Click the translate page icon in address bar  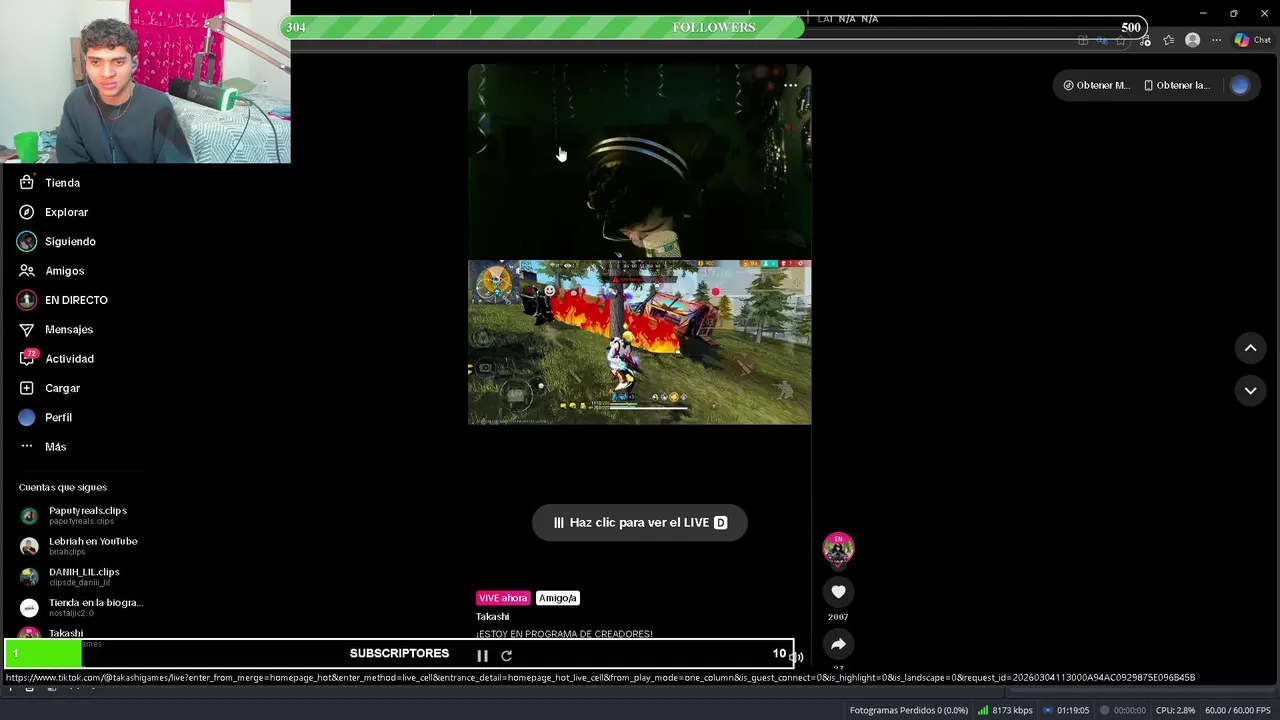click(x=1102, y=41)
